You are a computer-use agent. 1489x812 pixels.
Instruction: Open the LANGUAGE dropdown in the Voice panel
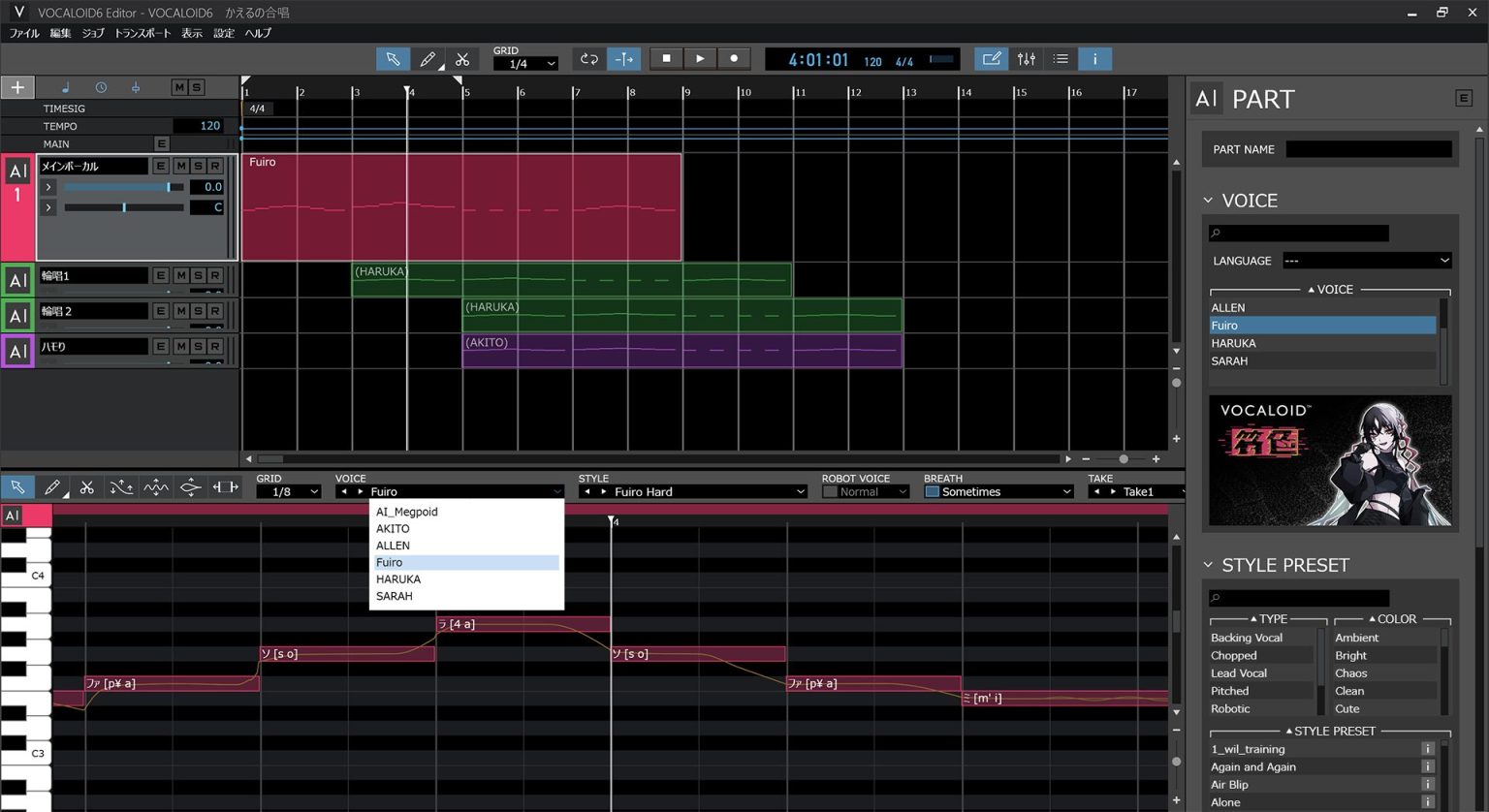pos(1367,261)
